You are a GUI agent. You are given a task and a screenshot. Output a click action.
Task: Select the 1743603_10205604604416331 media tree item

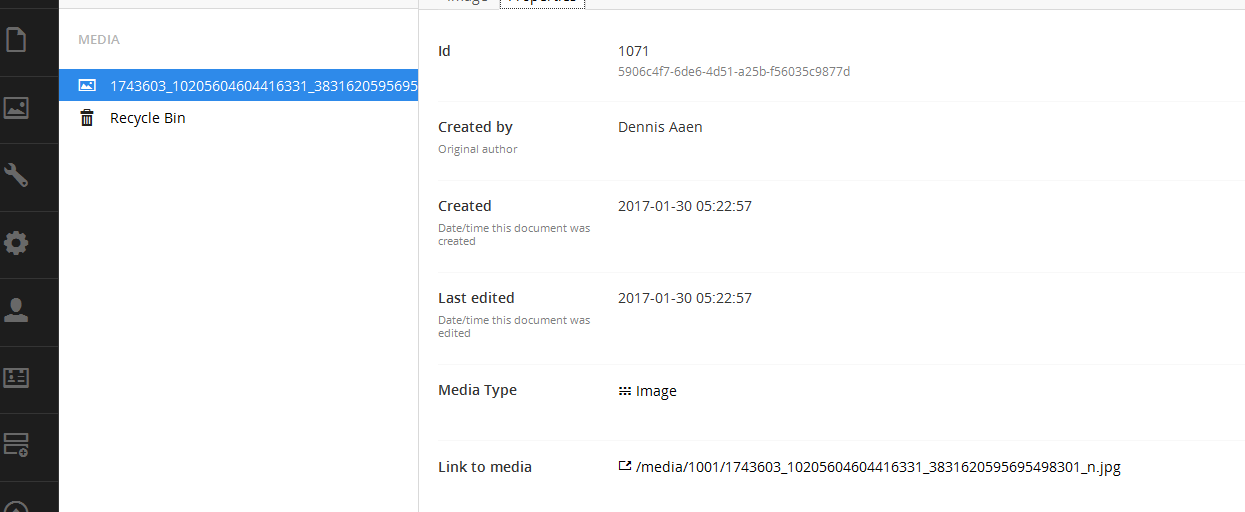[238, 85]
